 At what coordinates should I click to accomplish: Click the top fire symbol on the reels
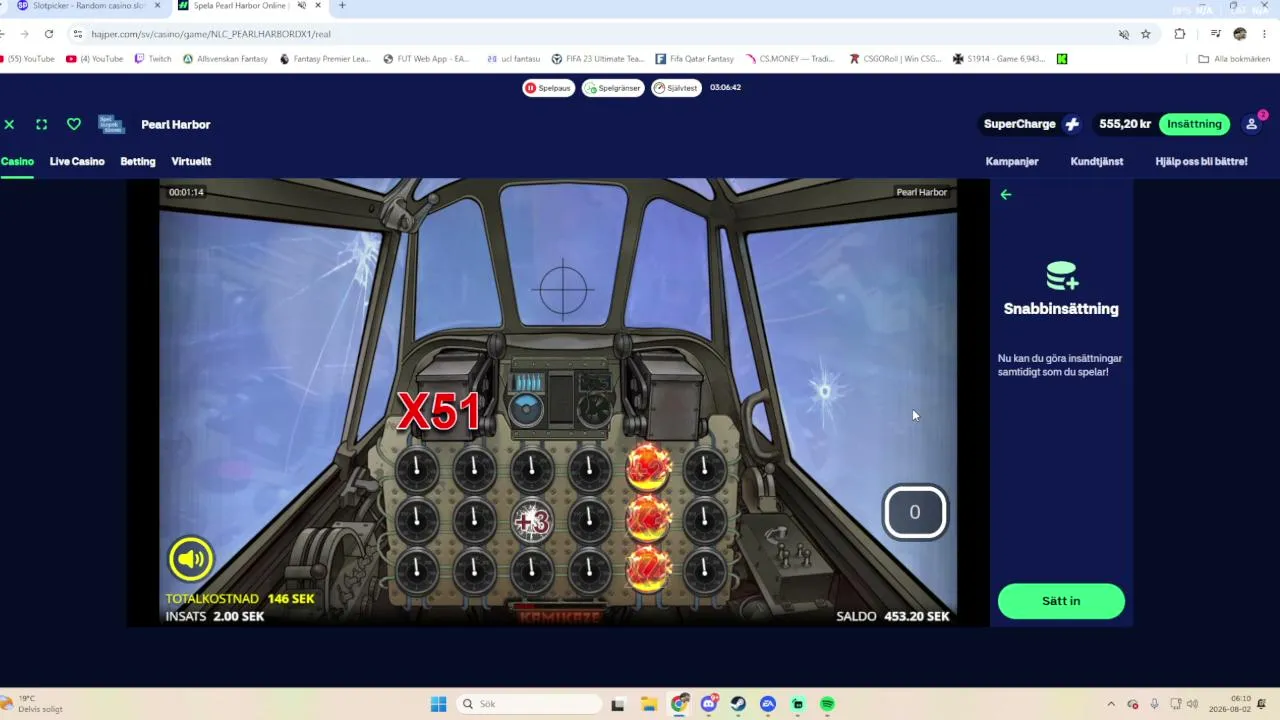coord(648,468)
